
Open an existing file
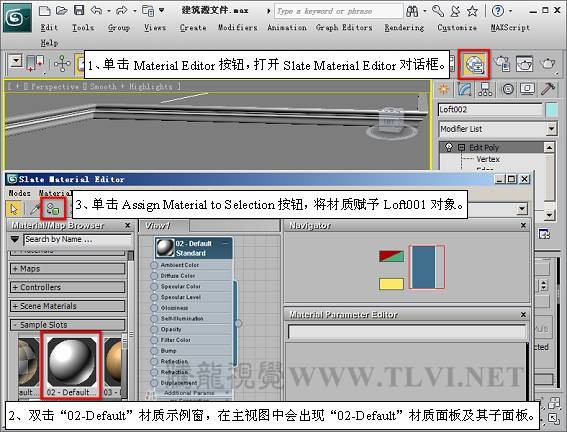(x=61, y=10)
